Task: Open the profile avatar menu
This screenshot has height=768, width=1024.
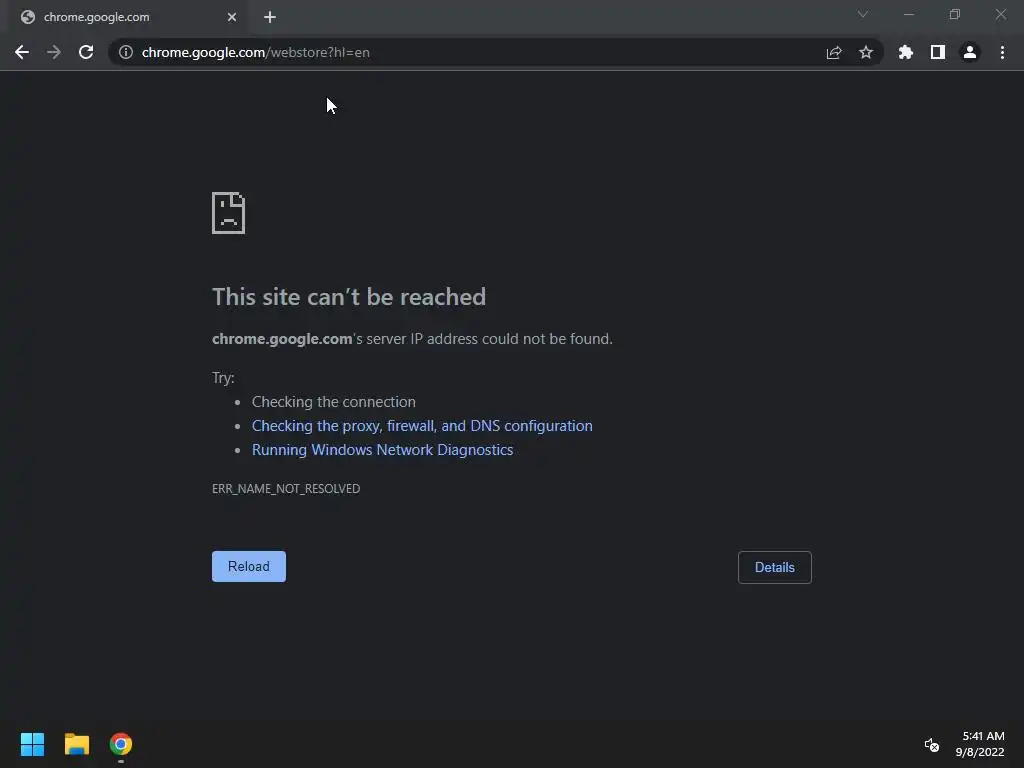Action: coord(970,52)
